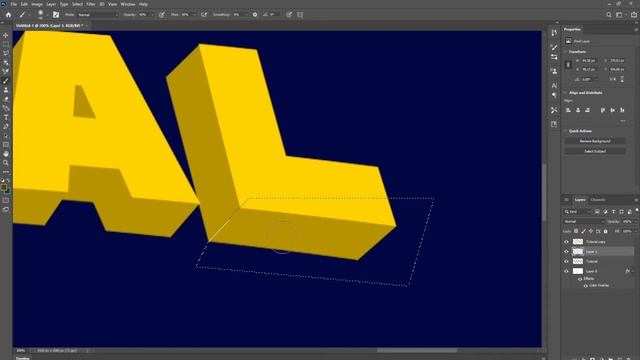Collapse the Transform section
The image size is (640, 360).
[566, 52]
